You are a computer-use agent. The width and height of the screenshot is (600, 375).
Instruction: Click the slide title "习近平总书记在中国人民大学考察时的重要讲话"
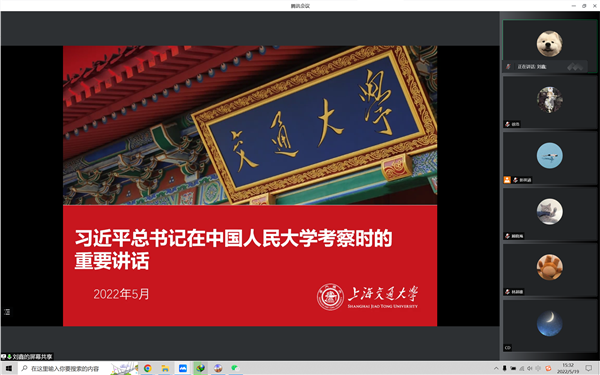pyautogui.click(x=233, y=249)
